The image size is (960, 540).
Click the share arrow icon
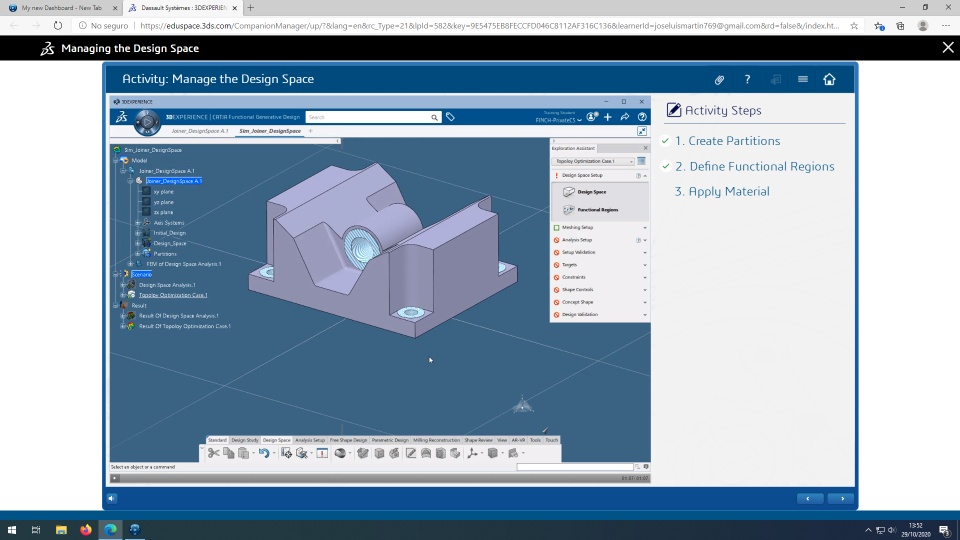pyautogui.click(x=624, y=117)
